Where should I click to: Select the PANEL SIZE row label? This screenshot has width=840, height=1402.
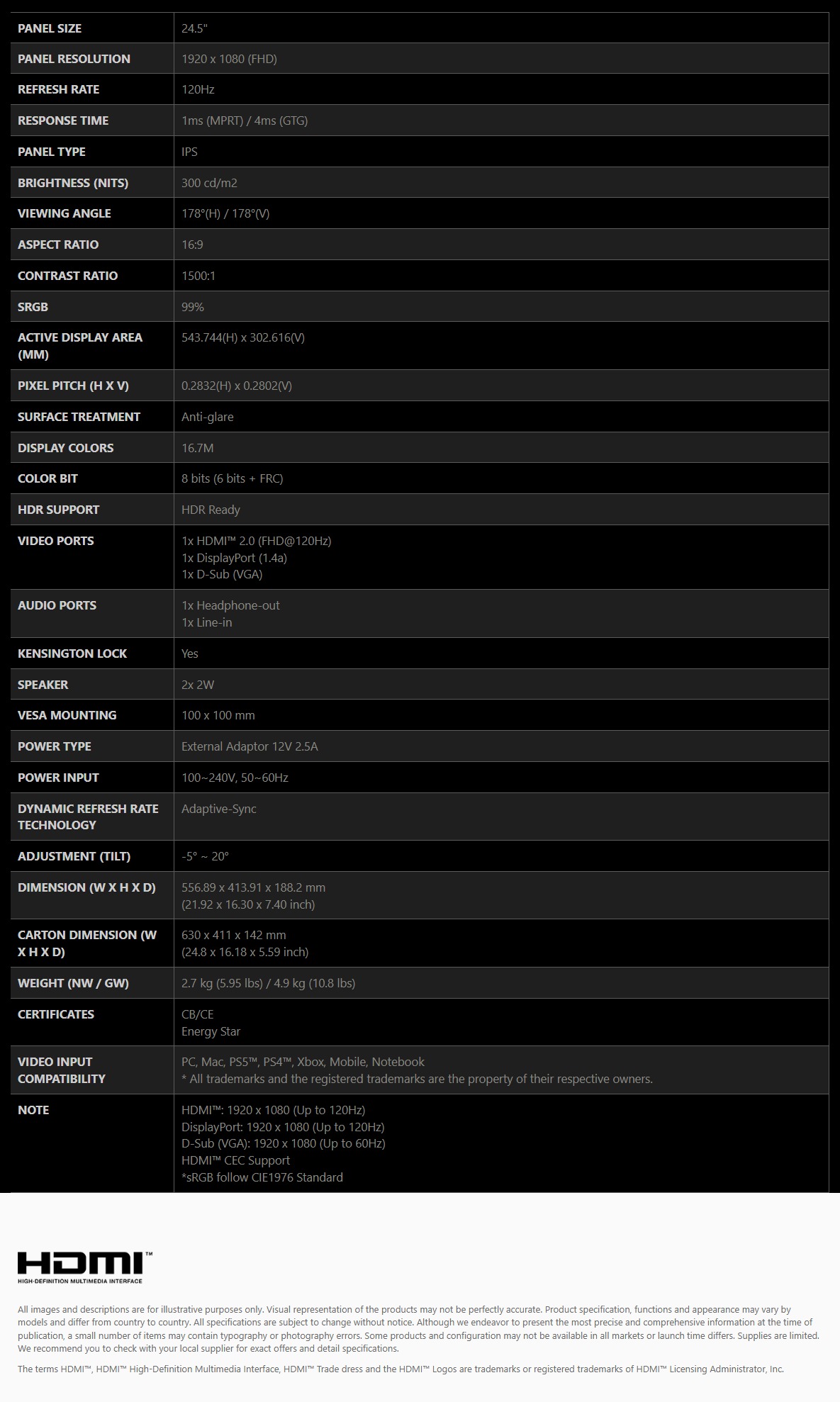(50, 28)
